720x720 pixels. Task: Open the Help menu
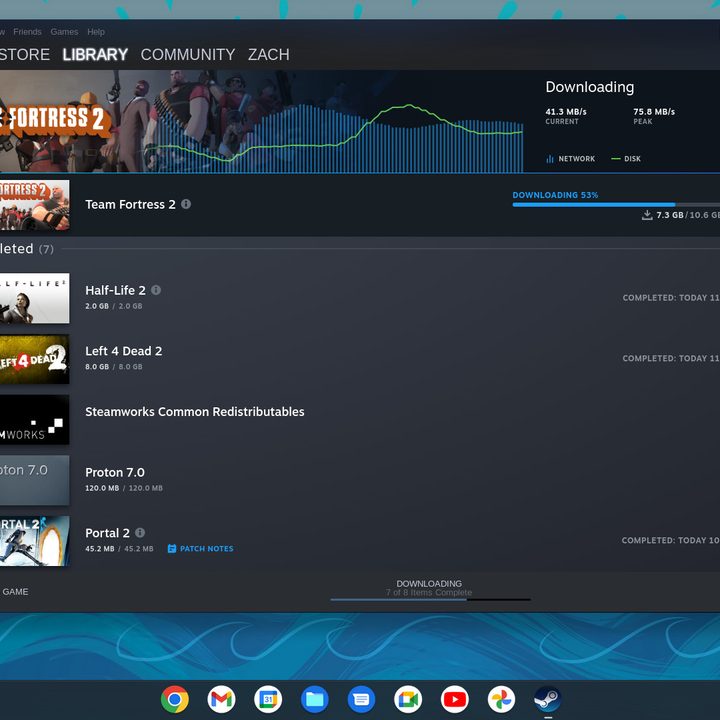point(96,32)
